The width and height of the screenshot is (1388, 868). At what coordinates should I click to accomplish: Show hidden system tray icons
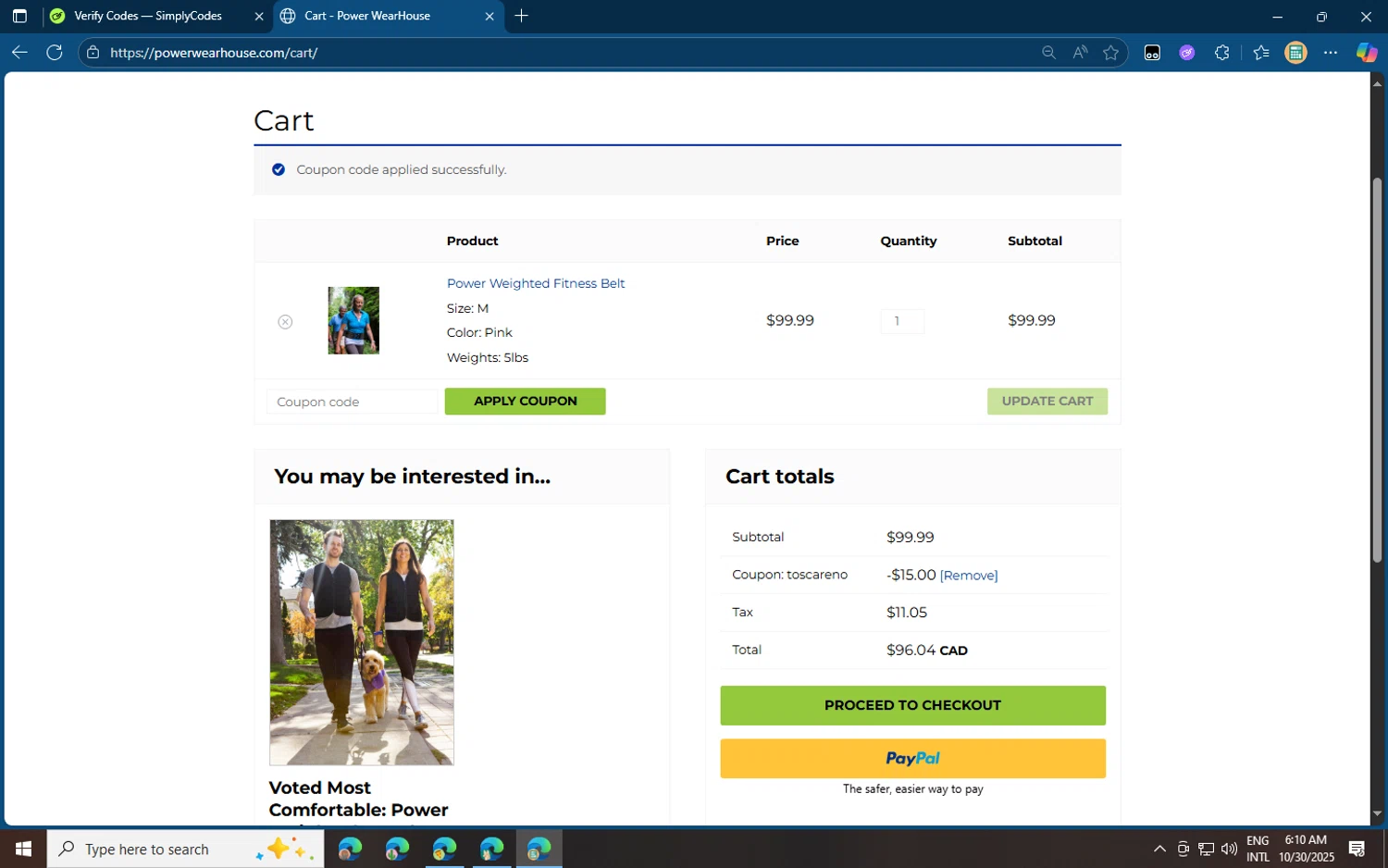tap(1159, 849)
